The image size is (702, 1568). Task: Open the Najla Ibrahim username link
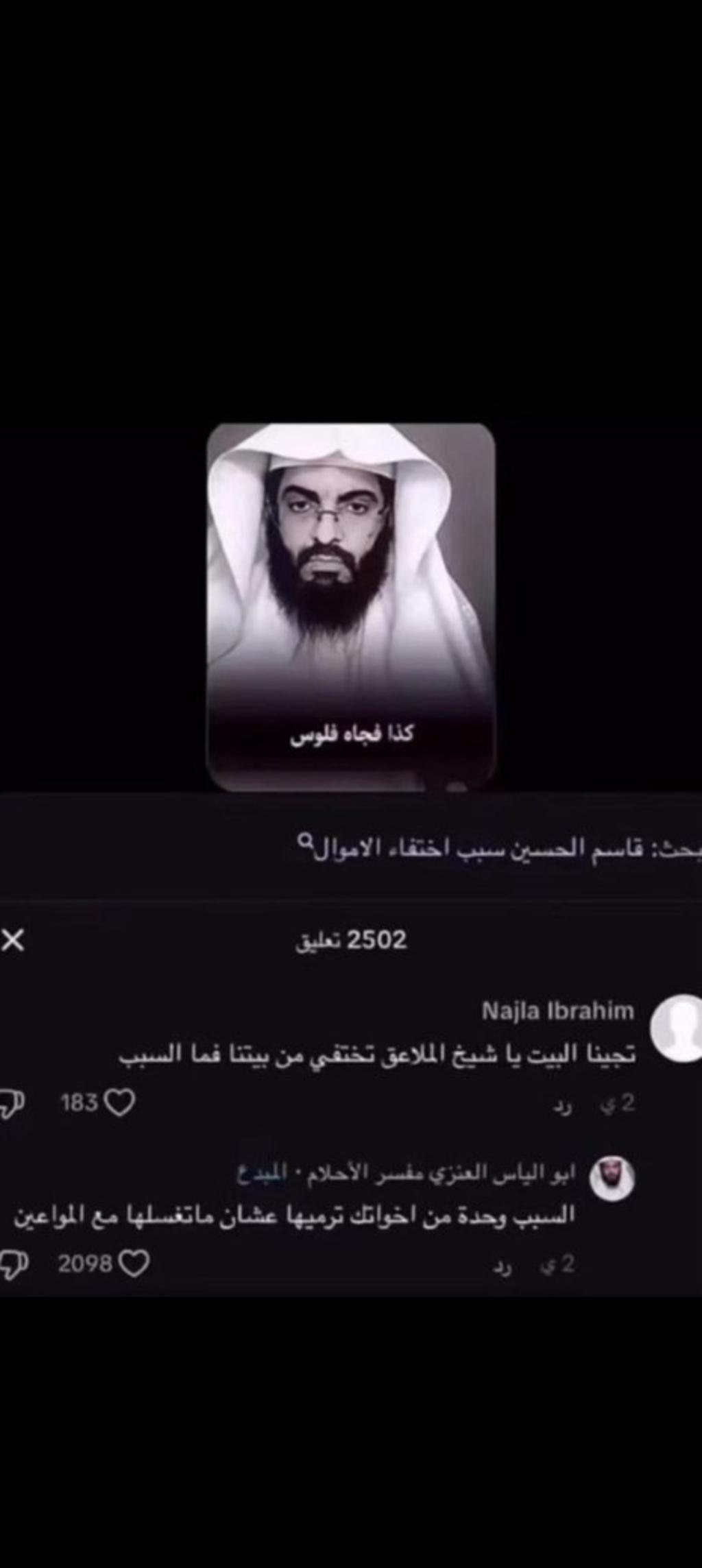pyautogui.click(x=558, y=1011)
